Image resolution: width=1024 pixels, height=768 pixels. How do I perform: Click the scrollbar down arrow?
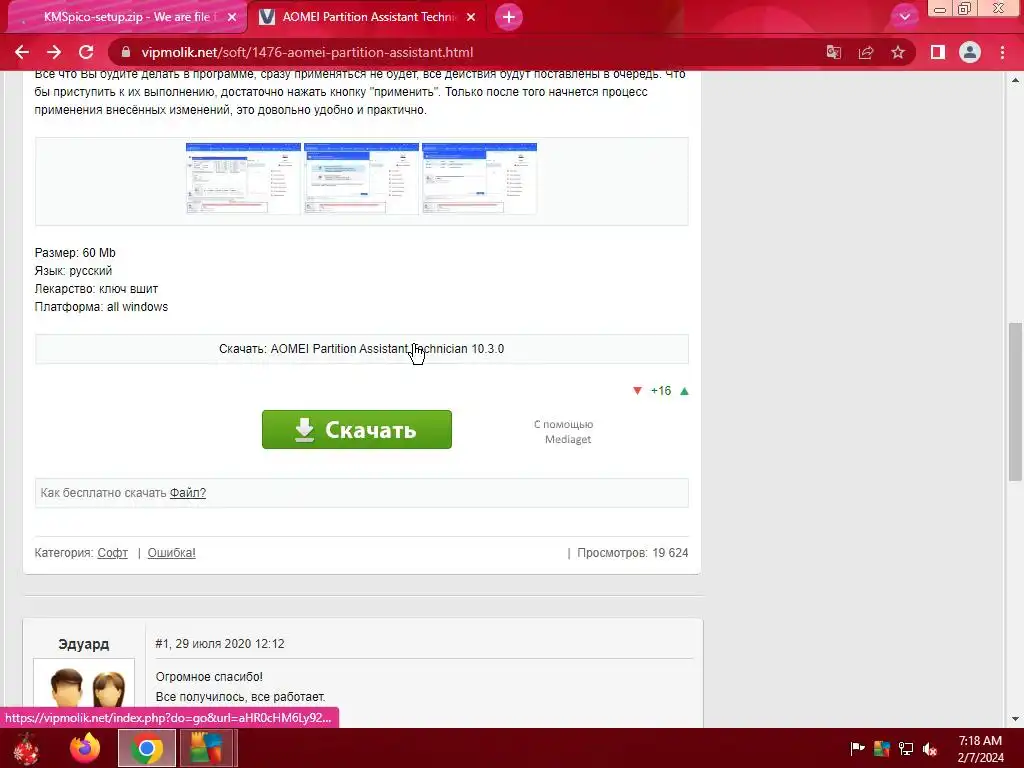(x=1015, y=719)
